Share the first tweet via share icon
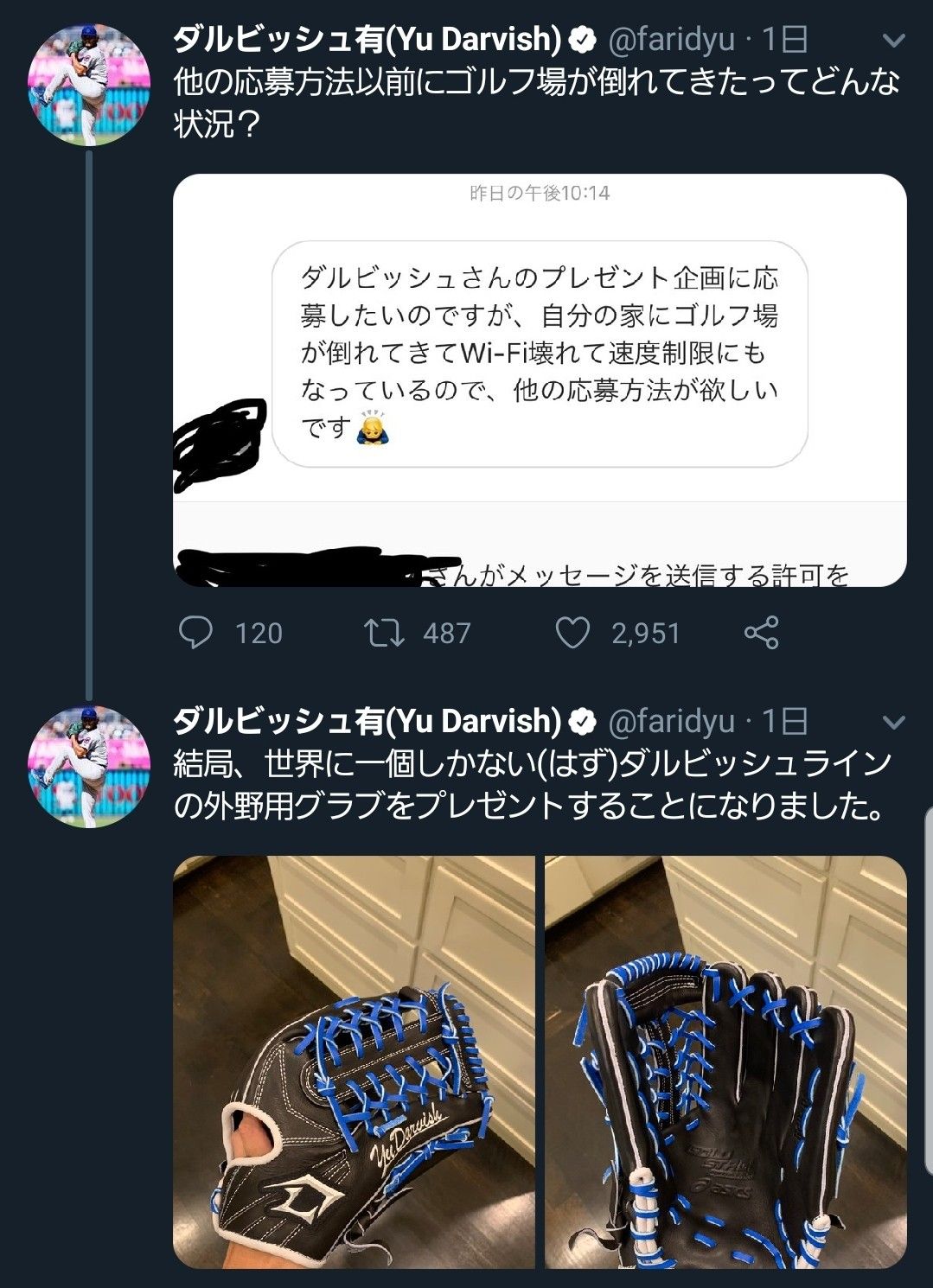Image resolution: width=933 pixels, height=1288 pixels. (761, 633)
